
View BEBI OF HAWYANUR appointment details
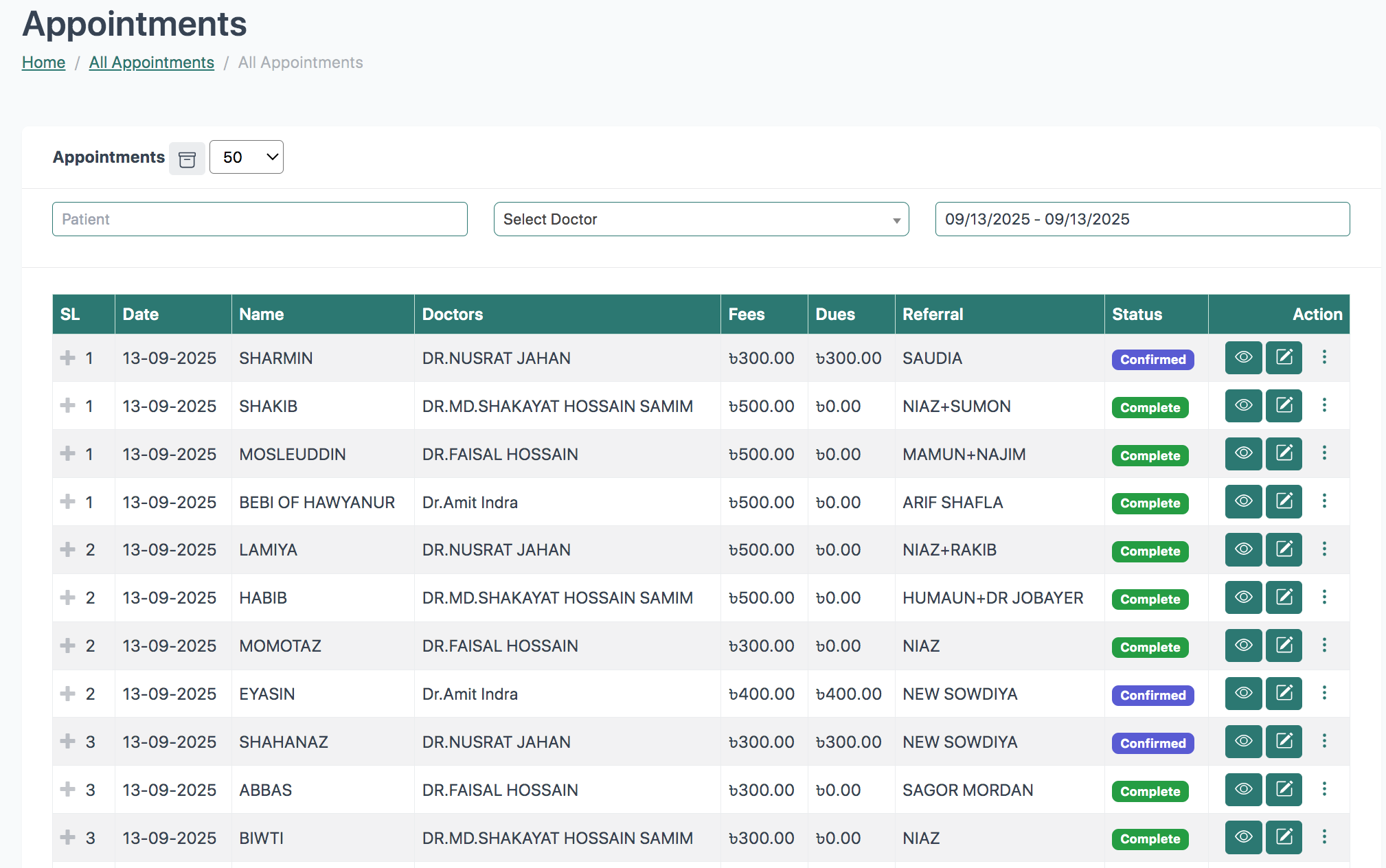tap(1243, 501)
